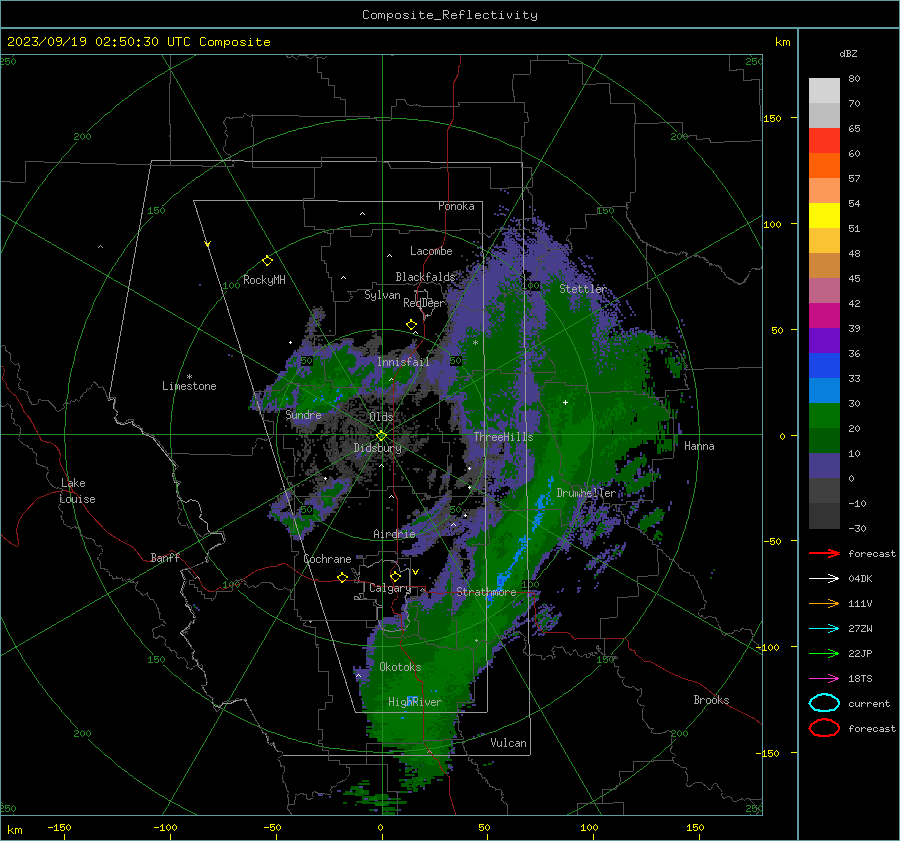Click the Vulcan city label
The image size is (900, 841).
(508, 743)
